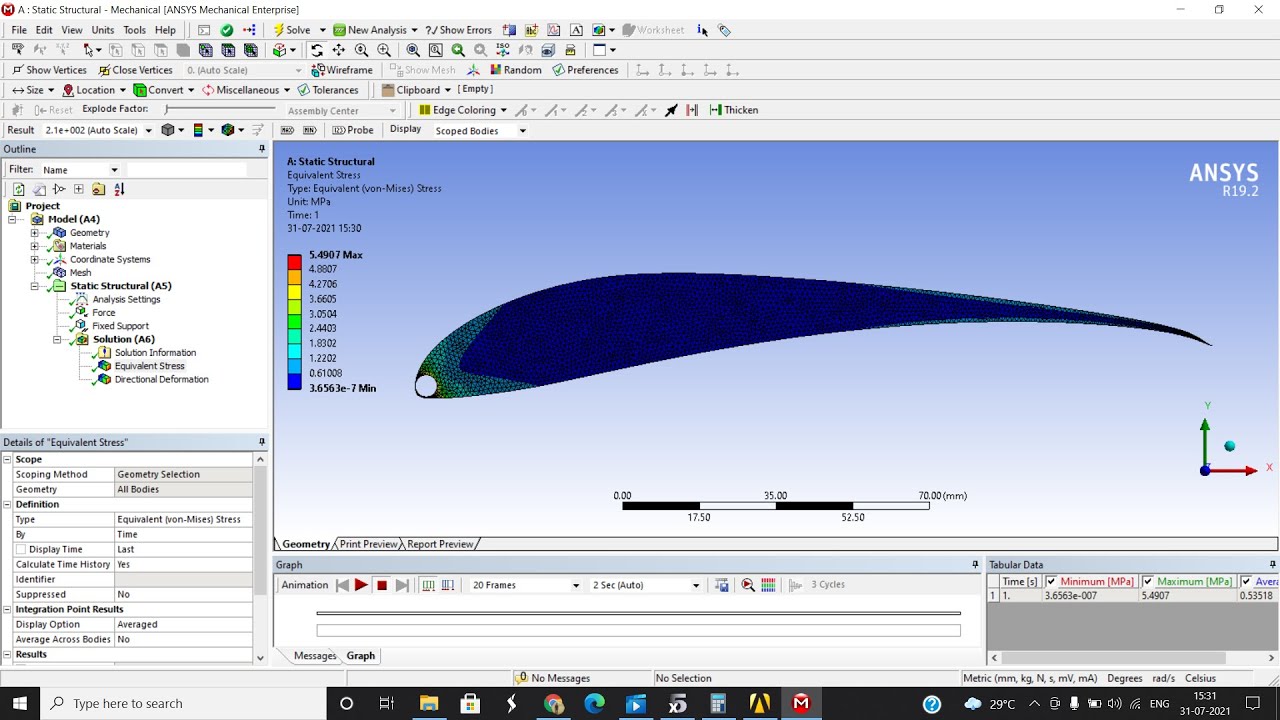Image resolution: width=1280 pixels, height=720 pixels.
Task: Click the Maximum probe label icon
Action: [288, 130]
